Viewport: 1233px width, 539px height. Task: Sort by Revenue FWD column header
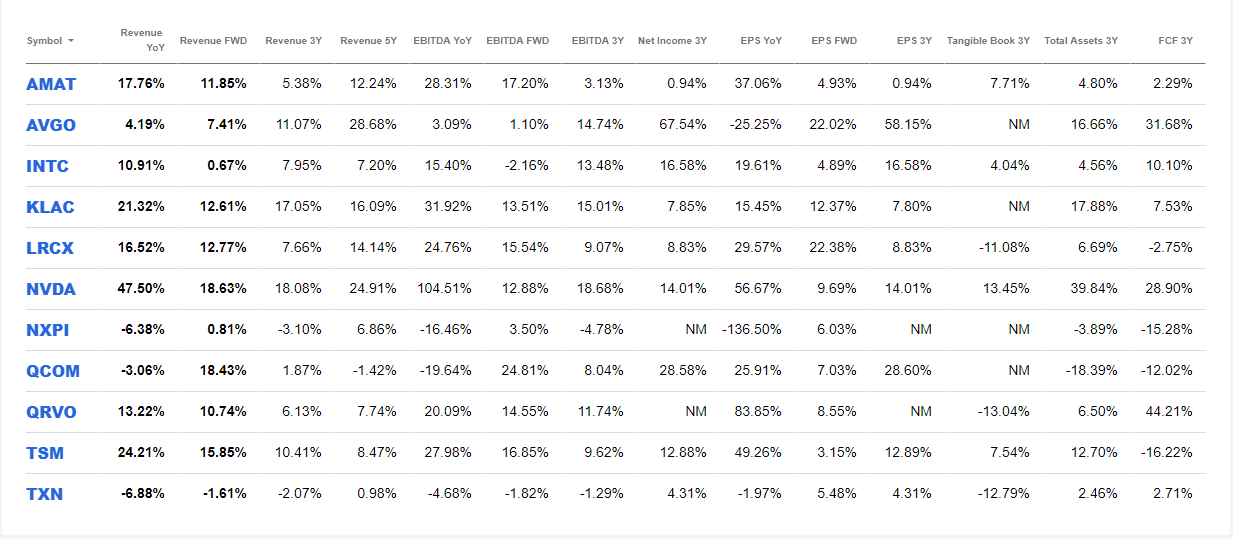213,41
